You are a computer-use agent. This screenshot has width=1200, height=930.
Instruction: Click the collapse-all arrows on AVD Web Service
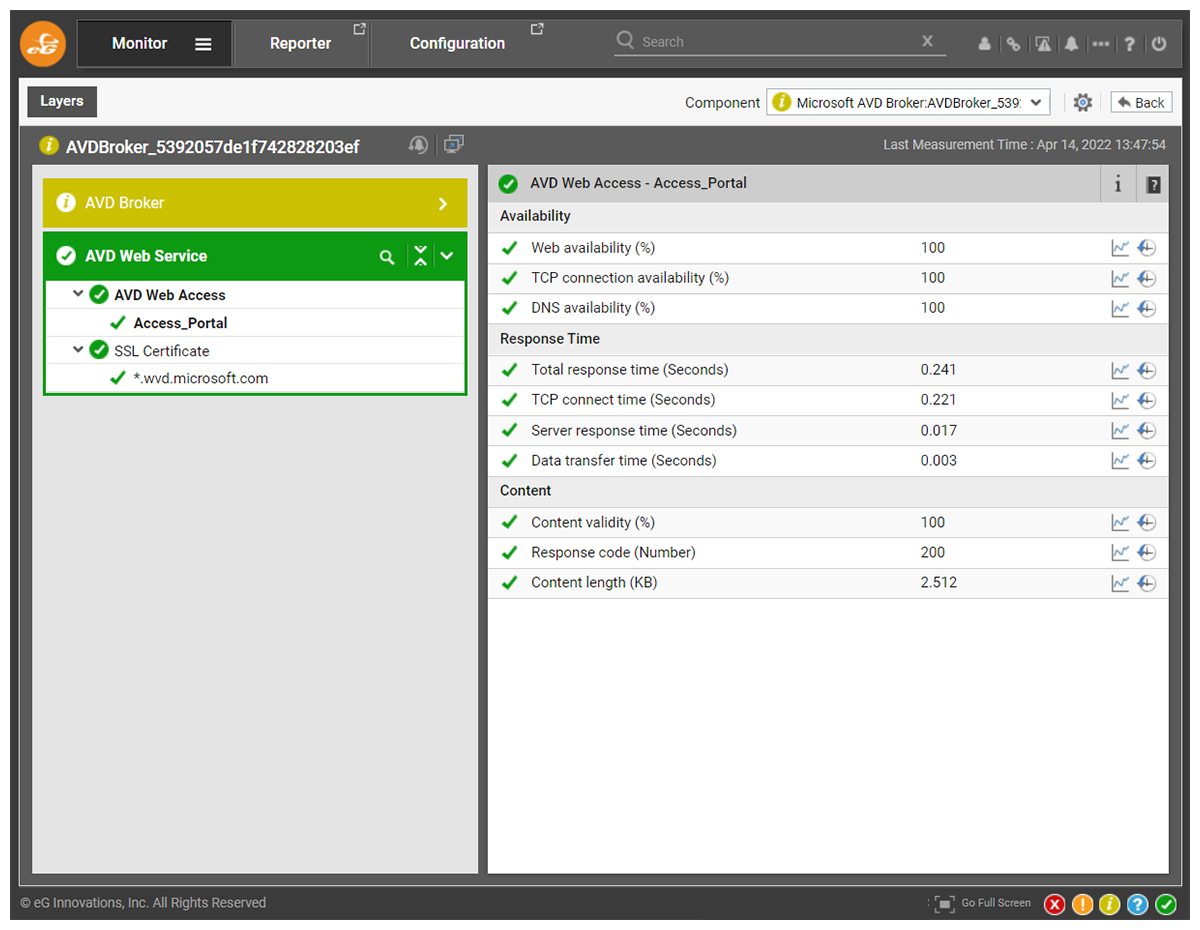pyautogui.click(x=420, y=256)
